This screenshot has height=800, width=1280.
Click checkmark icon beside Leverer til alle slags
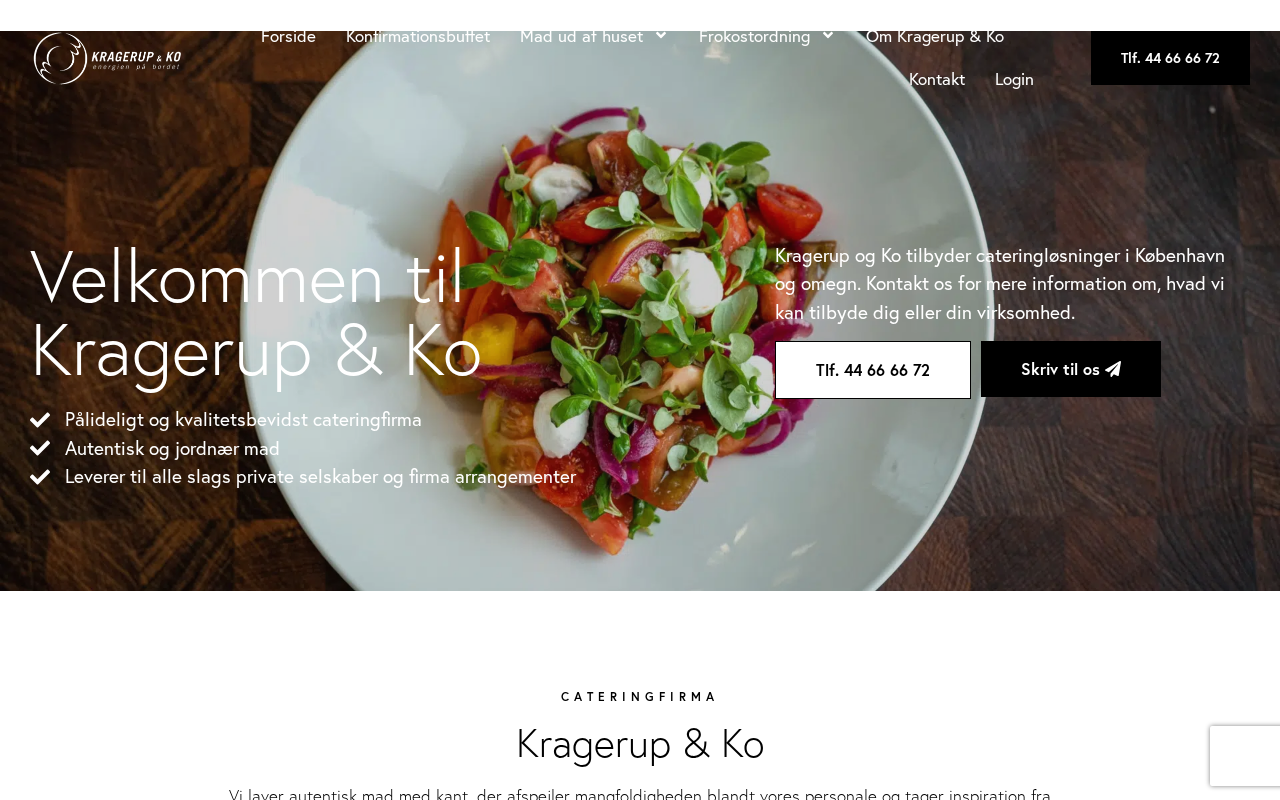[40, 477]
